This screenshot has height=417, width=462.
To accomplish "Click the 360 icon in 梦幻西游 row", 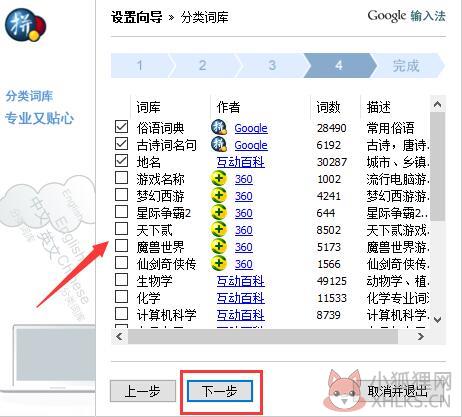I will click(x=219, y=196).
